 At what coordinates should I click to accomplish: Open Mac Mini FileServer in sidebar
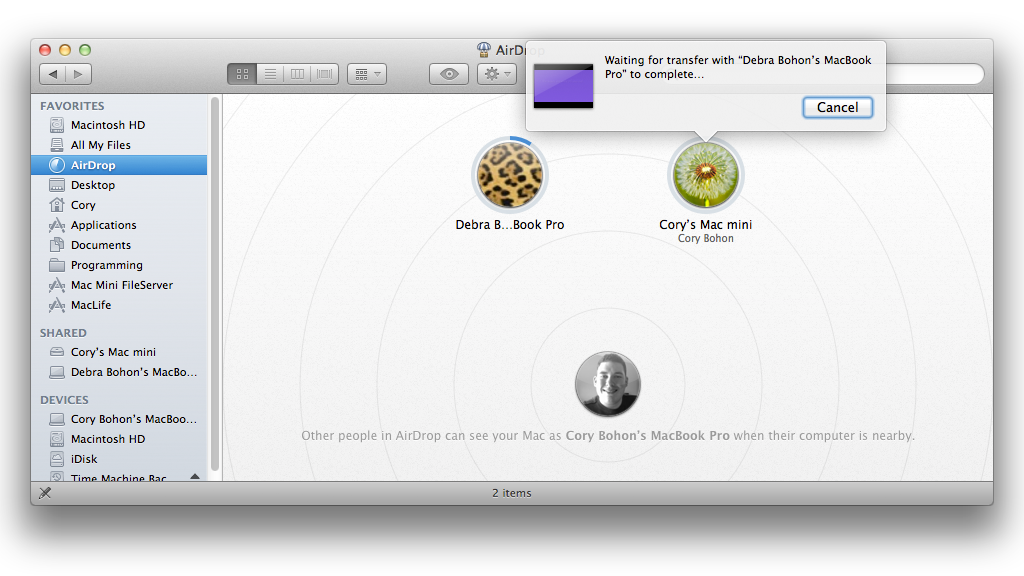click(x=119, y=285)
